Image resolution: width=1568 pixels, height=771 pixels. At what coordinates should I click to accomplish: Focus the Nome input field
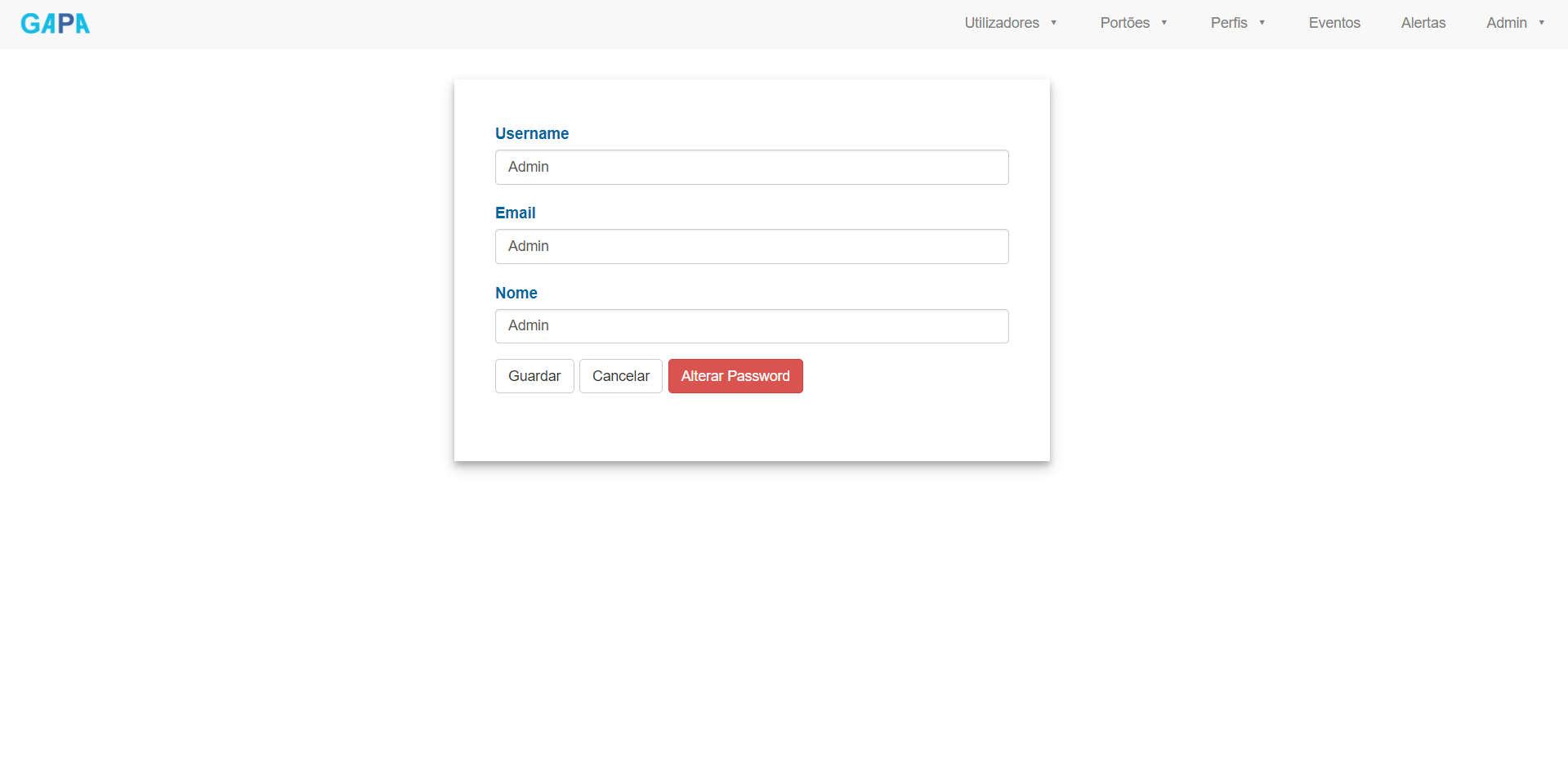(x=752, y=326)
